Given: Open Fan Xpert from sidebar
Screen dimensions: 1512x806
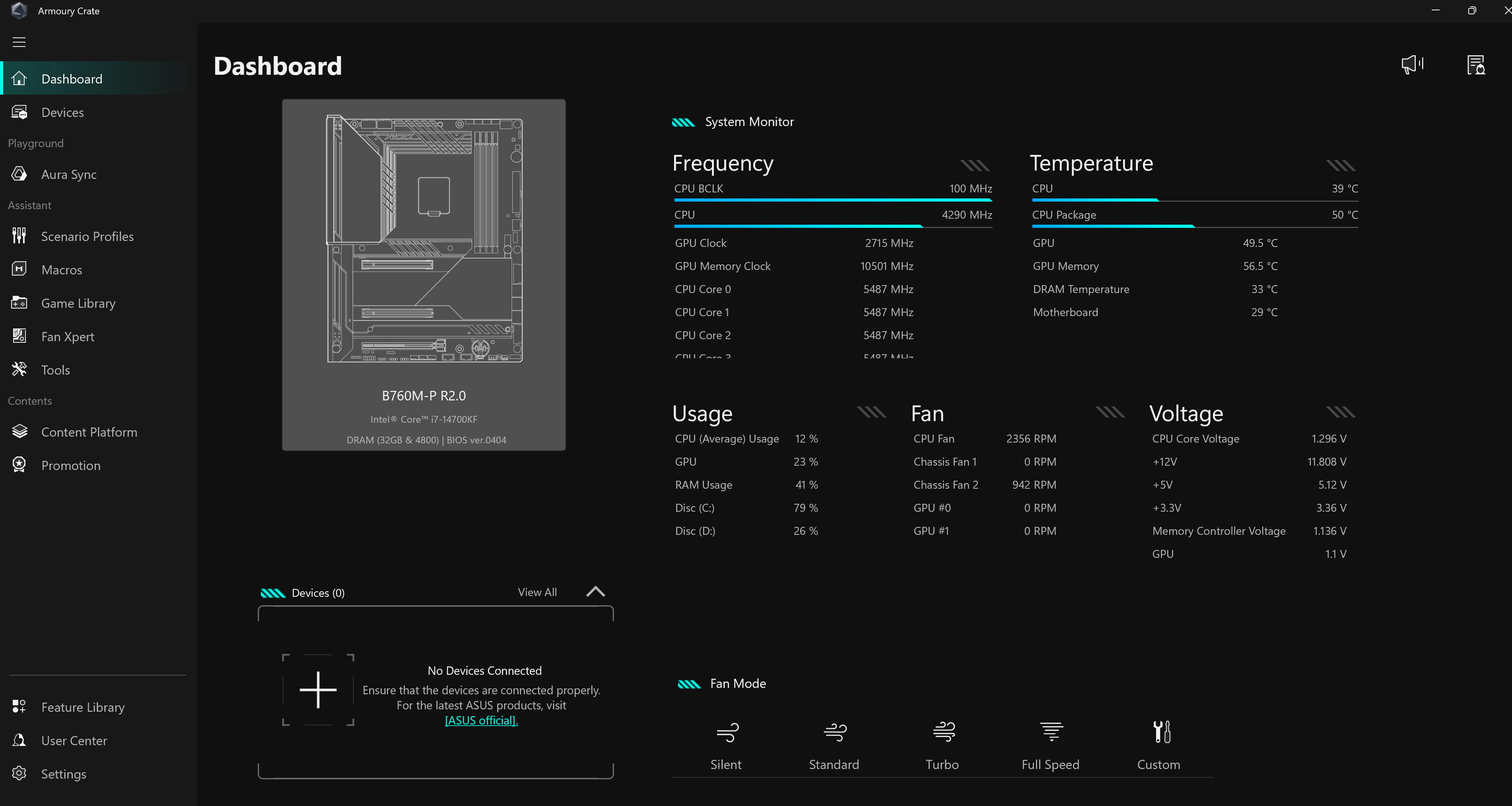Looking at the screenshot, I should click(68, 337).
